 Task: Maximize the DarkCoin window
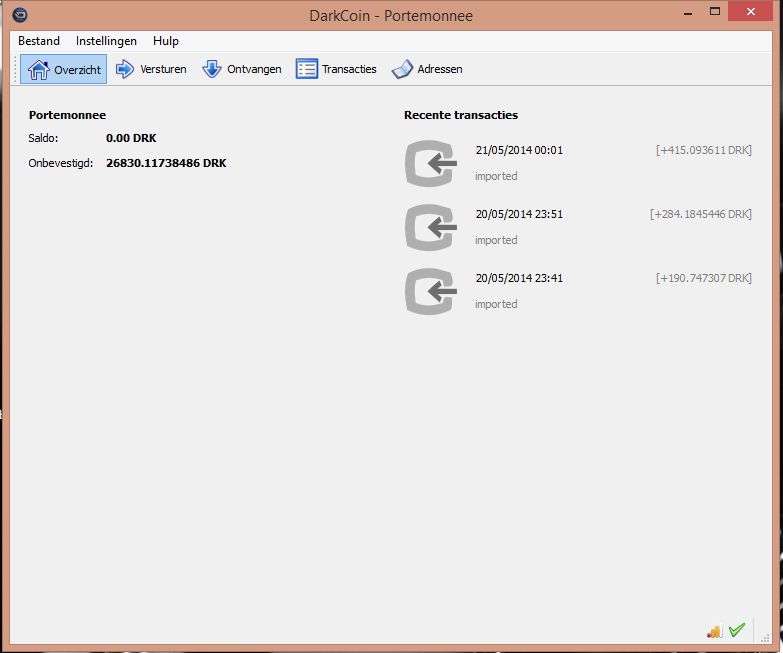pos(715,11)
